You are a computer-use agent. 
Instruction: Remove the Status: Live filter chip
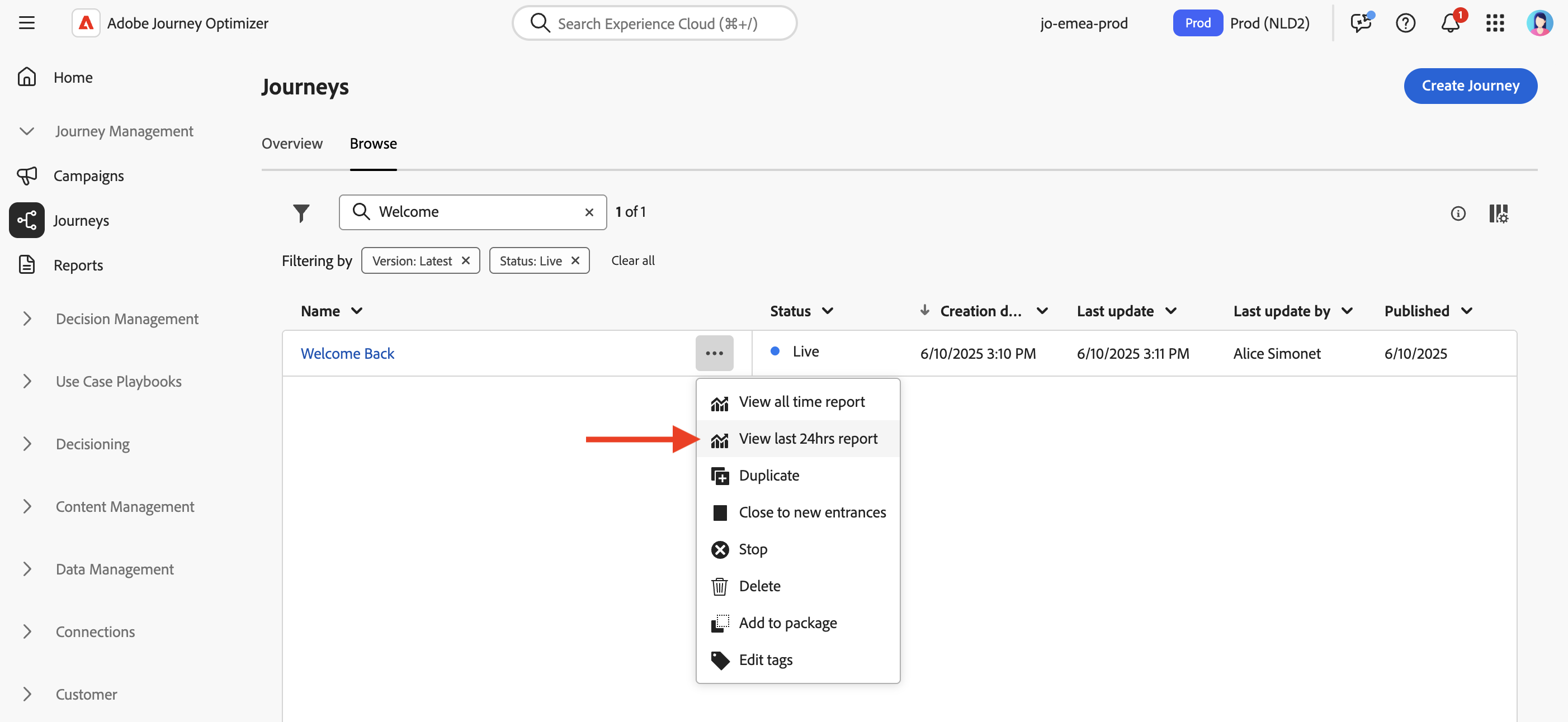click(575, 260)
